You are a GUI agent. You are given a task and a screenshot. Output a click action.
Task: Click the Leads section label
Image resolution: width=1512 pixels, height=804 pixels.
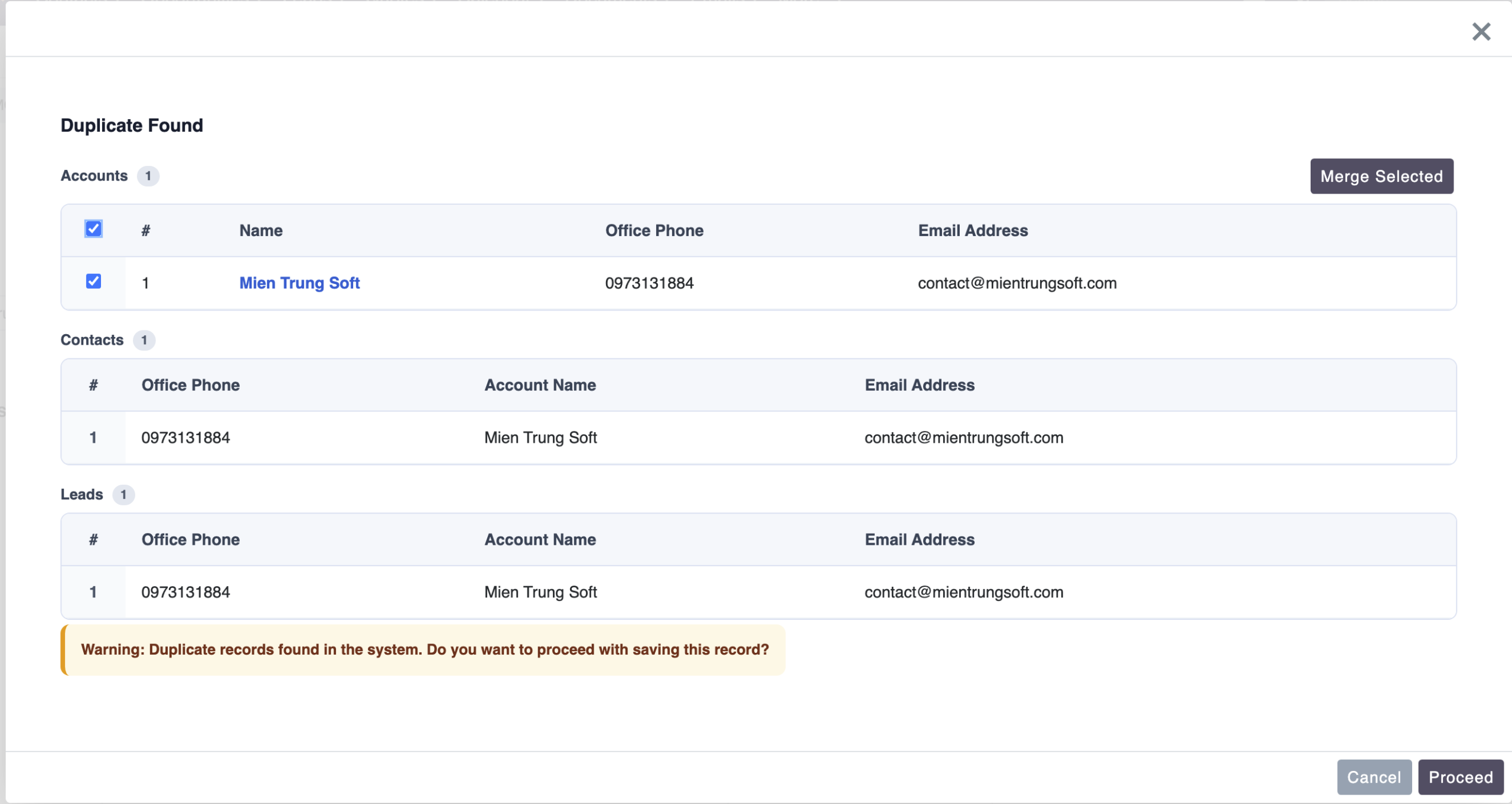click(x=82, y=495)
